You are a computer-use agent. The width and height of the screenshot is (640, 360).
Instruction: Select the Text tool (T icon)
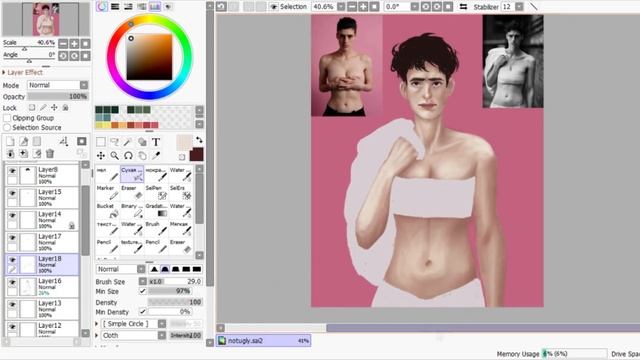(x=156, y=142)
